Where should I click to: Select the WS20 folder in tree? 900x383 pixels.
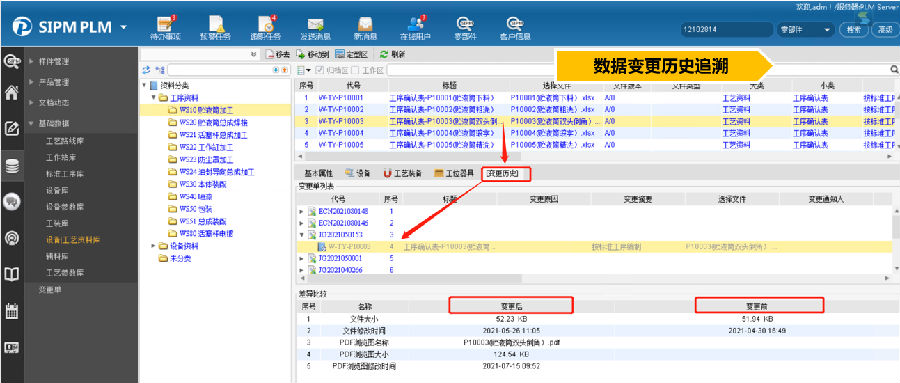coord(208,122)
